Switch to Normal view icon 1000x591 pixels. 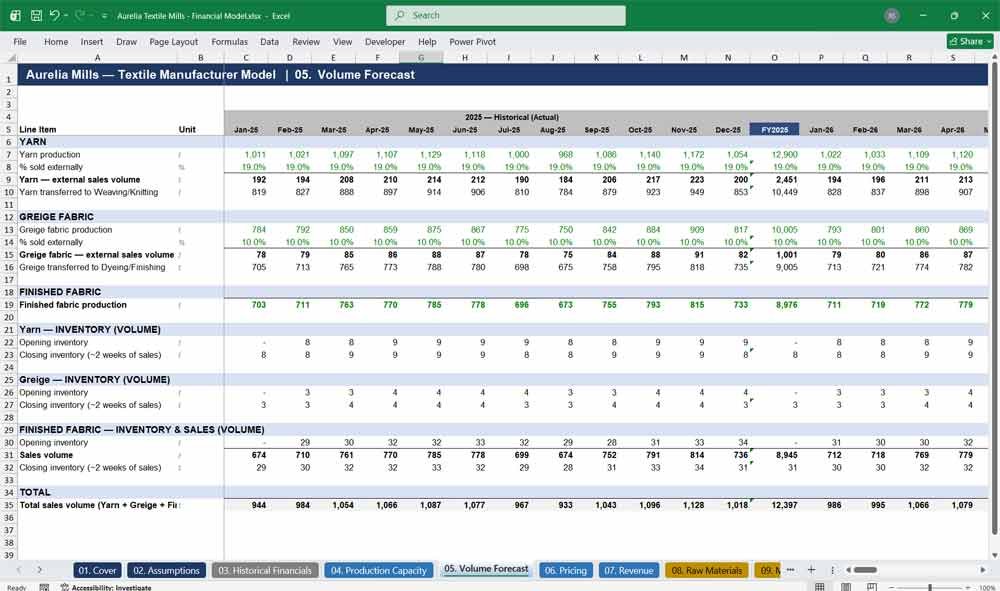click(x=820, y=587)
